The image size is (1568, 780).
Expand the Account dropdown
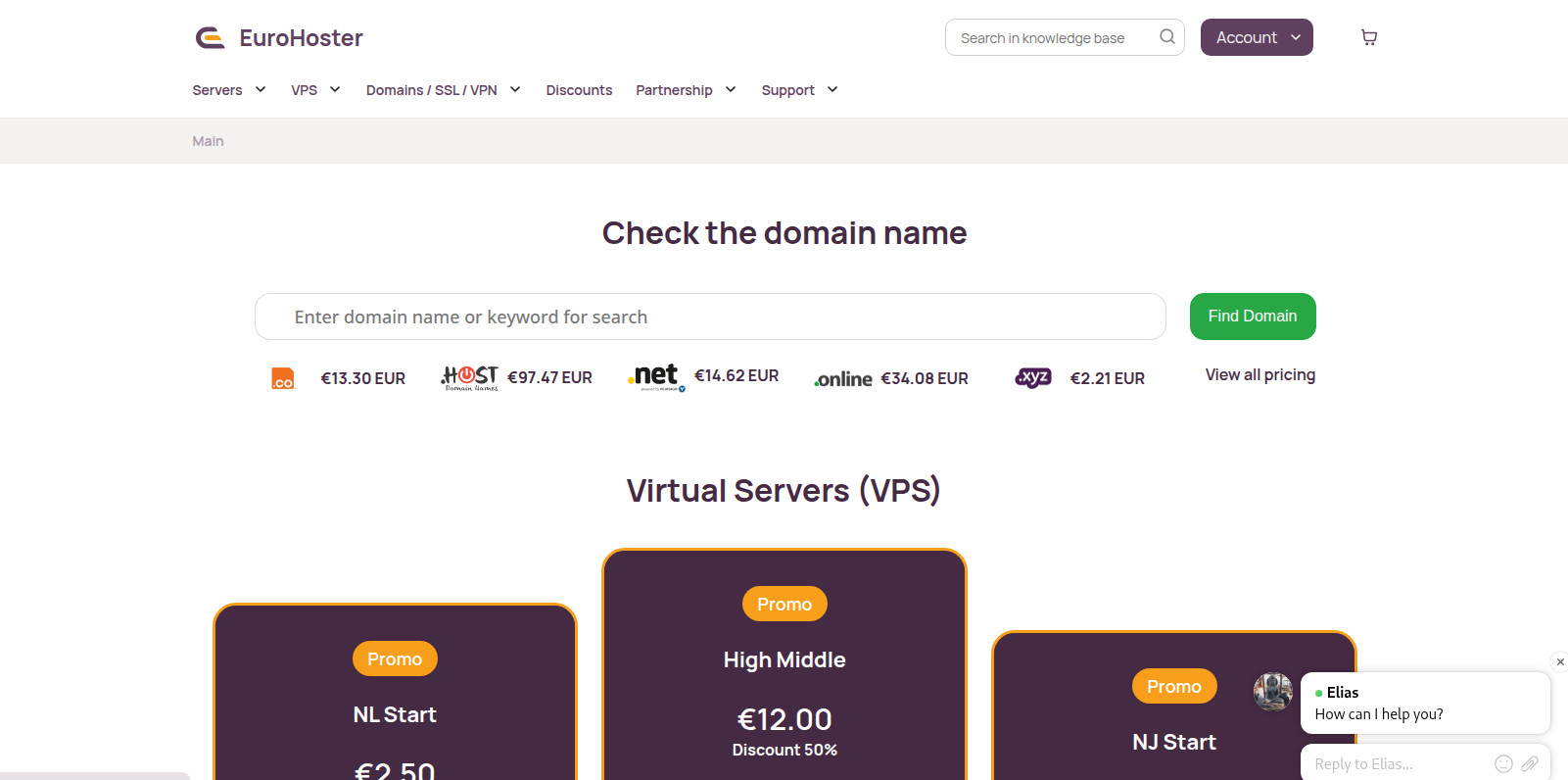click(1256, 37)
